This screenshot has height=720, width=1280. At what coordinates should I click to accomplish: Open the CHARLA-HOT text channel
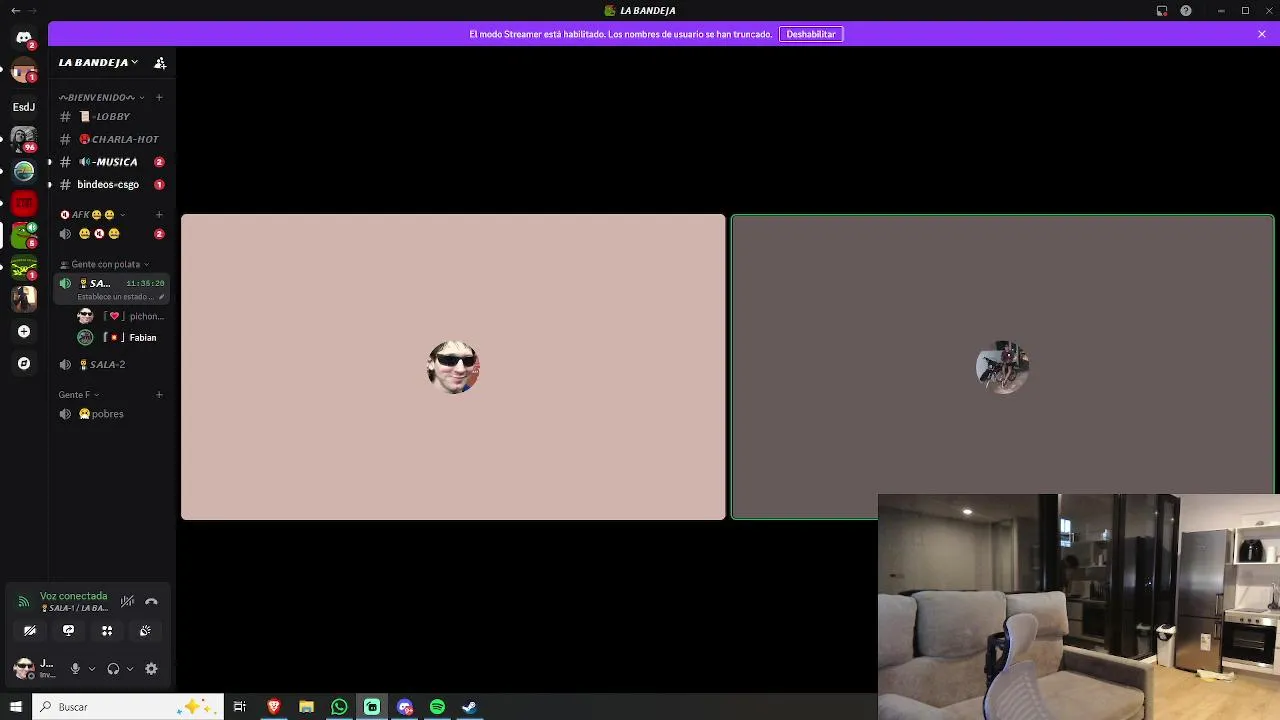pos(112,139)
